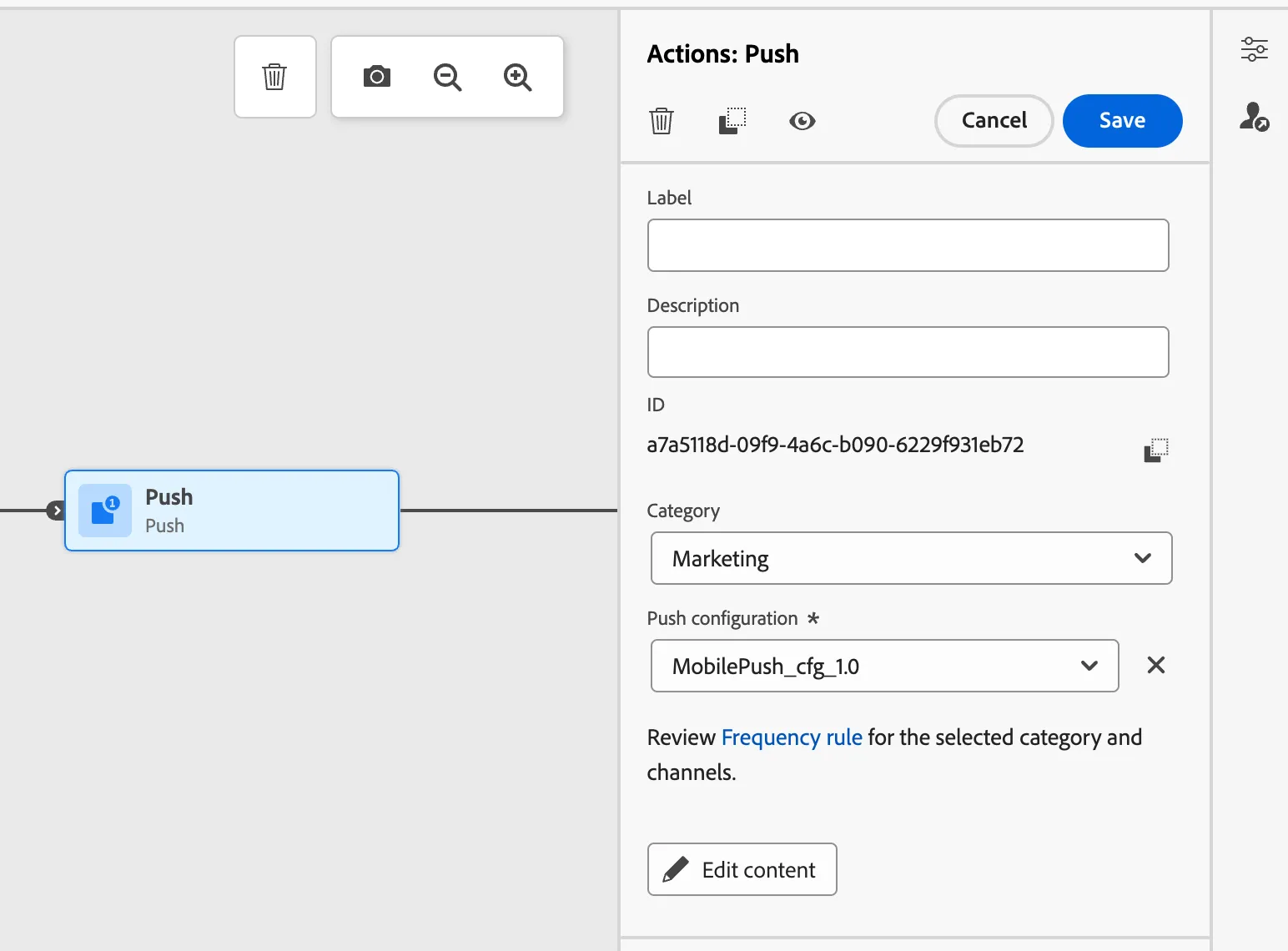Expand the Push configuration dropdown

[884, 666]
